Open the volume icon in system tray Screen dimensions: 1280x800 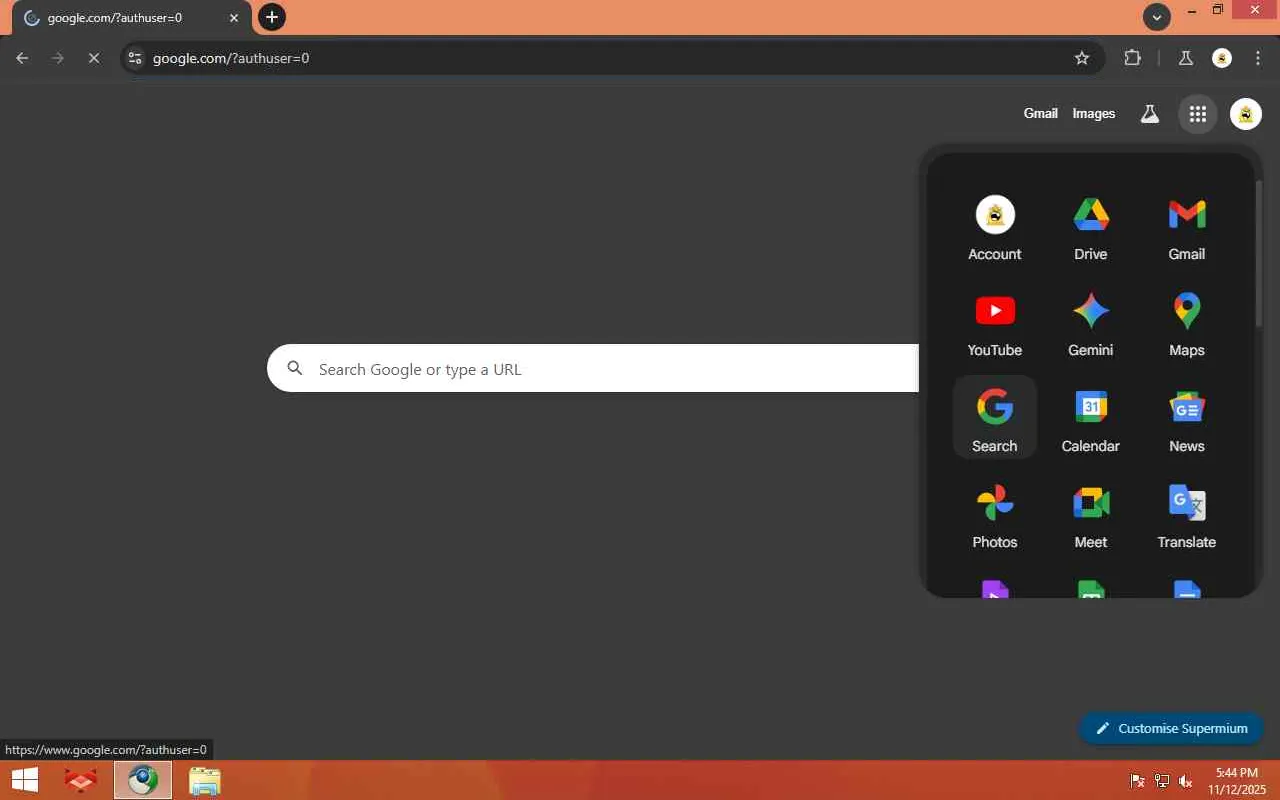coord(1186,781)
